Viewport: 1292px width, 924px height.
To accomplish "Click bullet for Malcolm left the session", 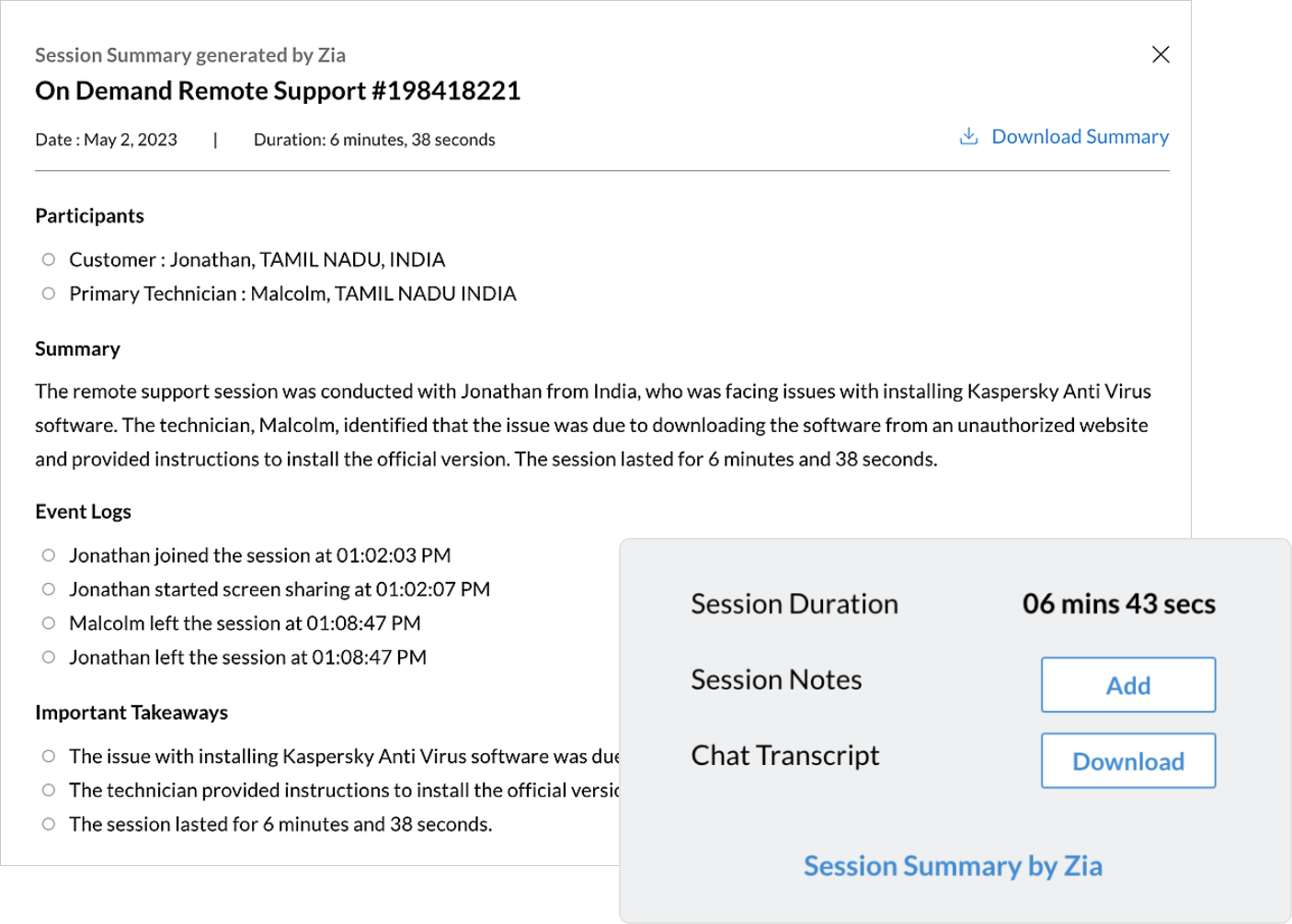I will [49, 623].
